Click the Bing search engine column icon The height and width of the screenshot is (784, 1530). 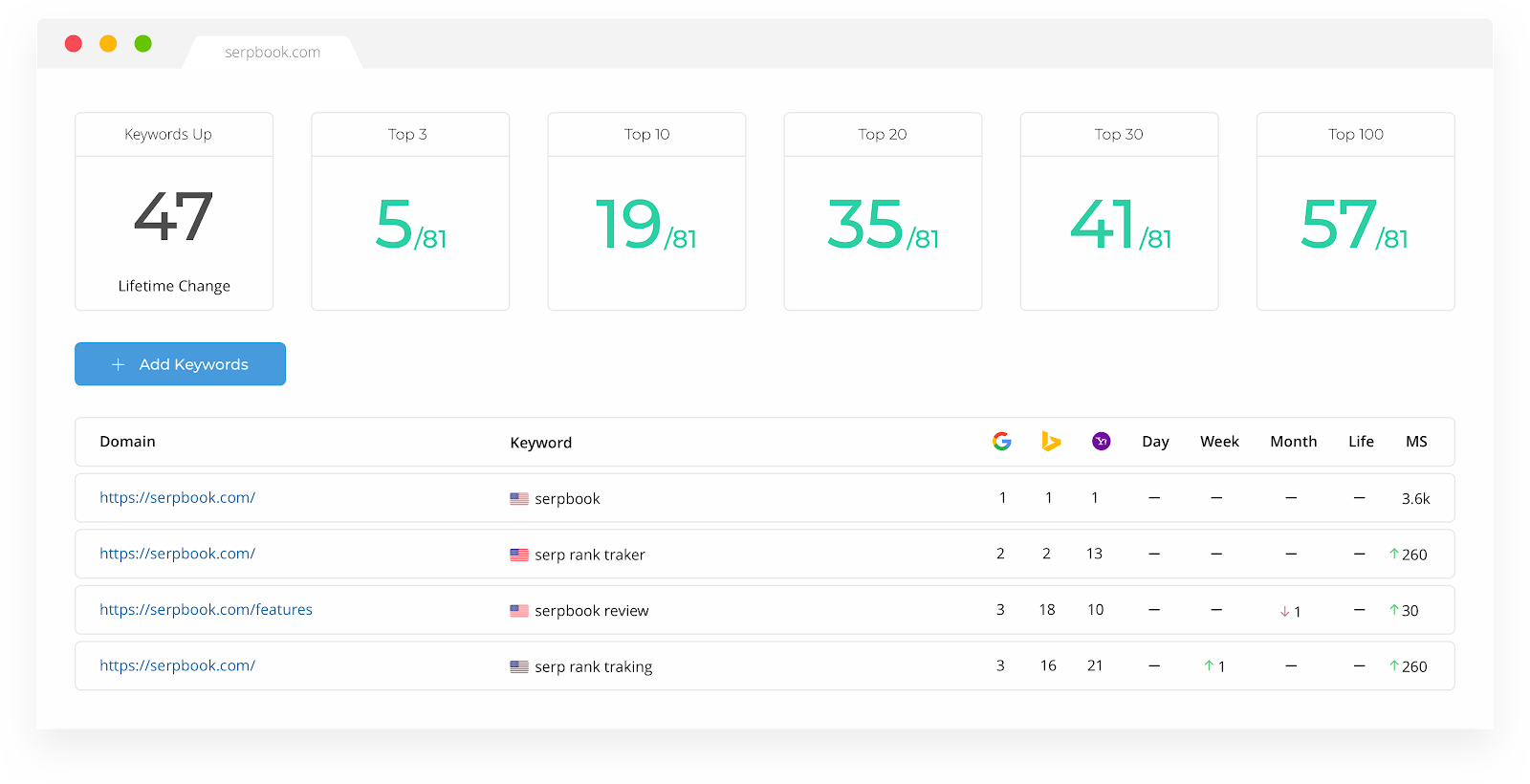click(1051, 441)
